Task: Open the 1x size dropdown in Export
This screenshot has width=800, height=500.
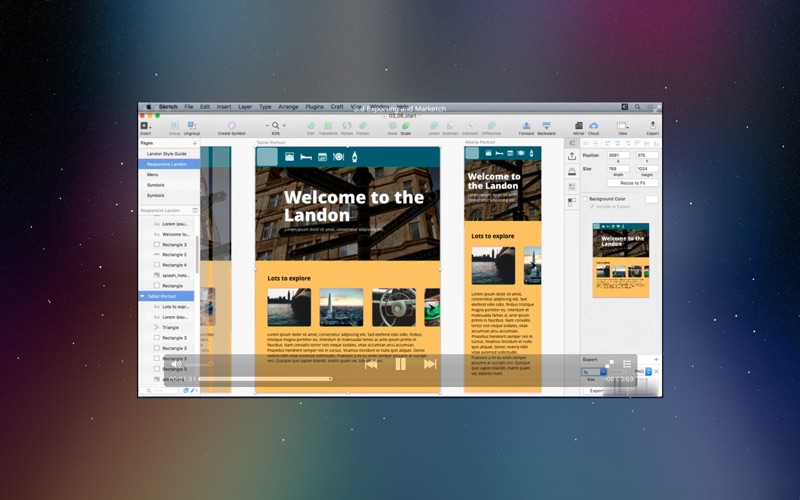Action: pos(594,372)
